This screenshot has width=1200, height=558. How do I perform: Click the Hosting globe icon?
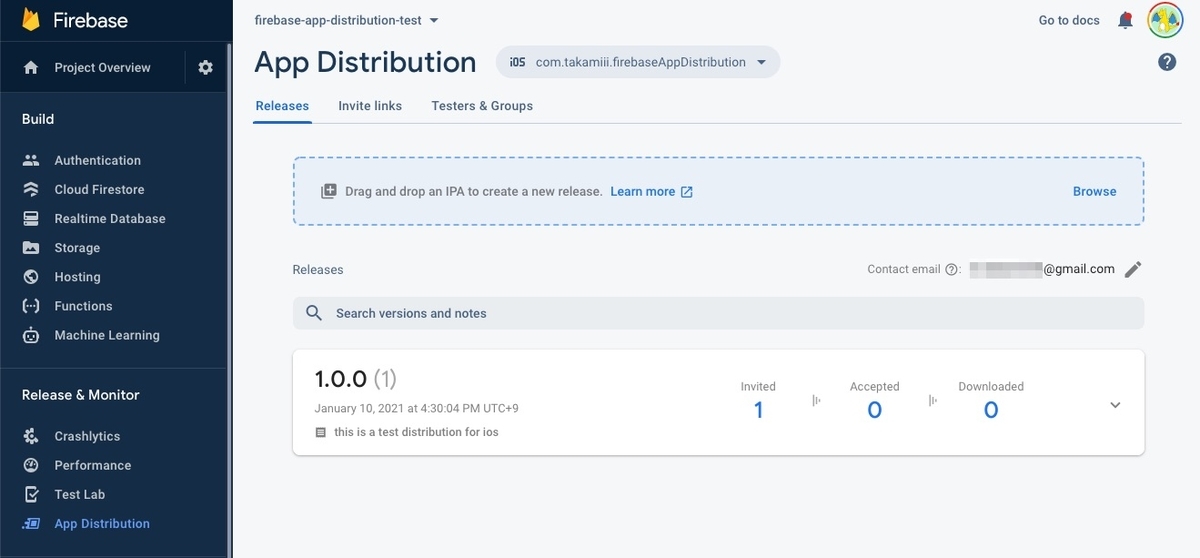point(31,277)
